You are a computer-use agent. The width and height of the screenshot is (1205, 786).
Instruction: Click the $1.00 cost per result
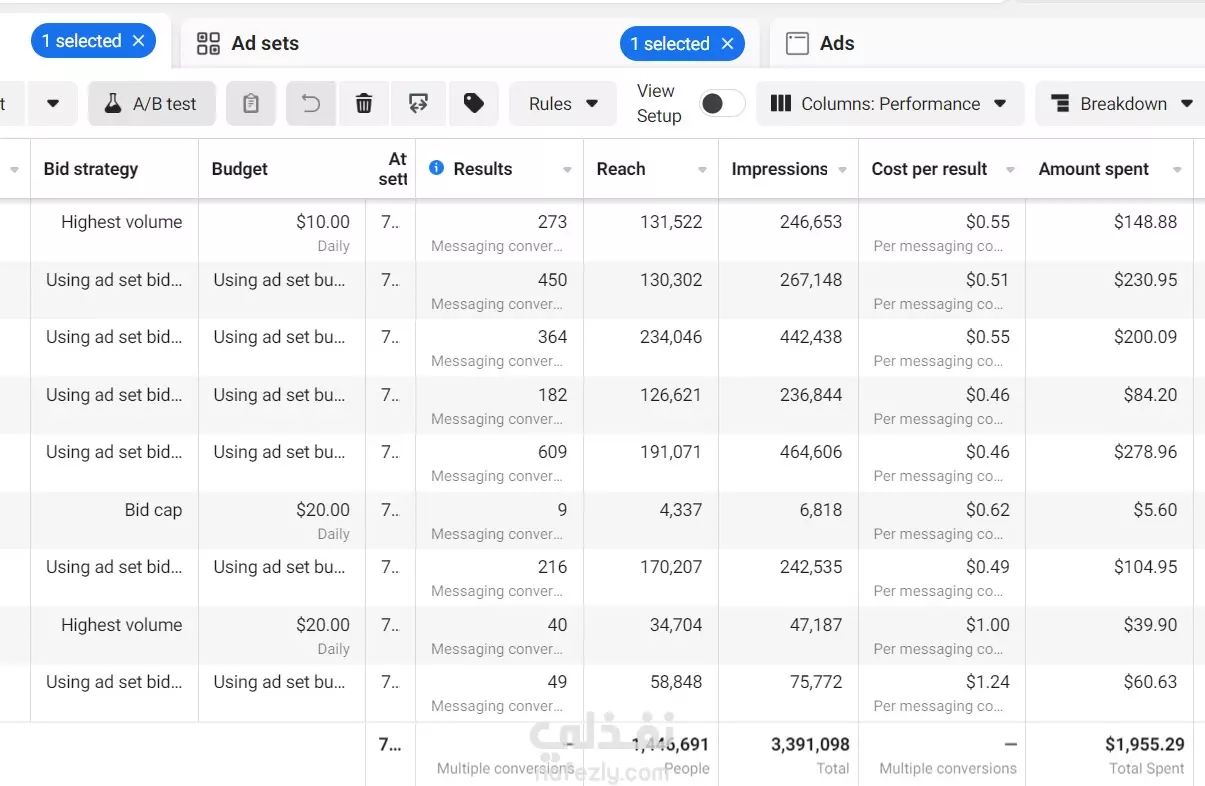pos(988,625)
